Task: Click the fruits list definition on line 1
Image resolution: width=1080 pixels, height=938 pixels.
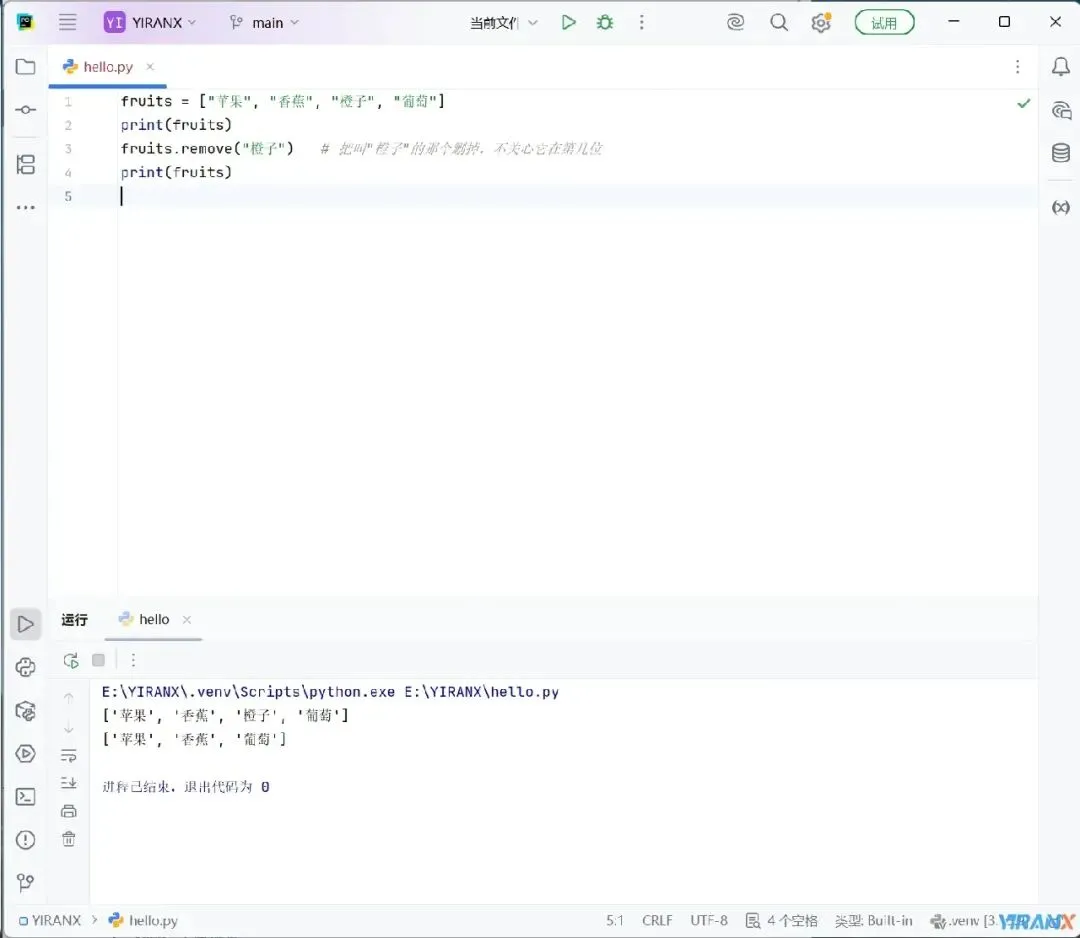Action: point(282,101)
